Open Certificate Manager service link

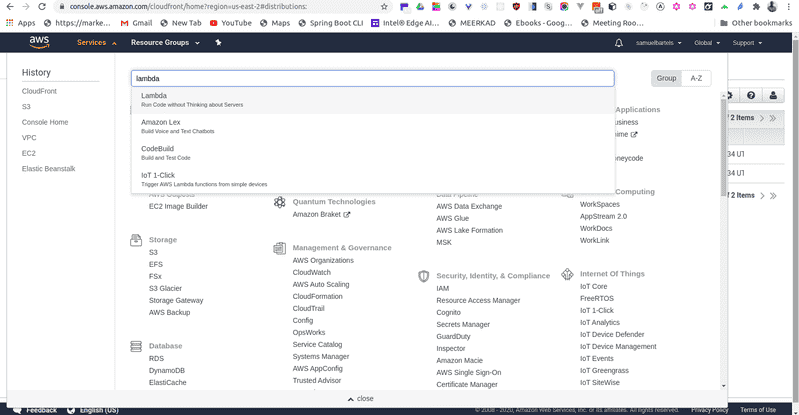coord(467,385)
